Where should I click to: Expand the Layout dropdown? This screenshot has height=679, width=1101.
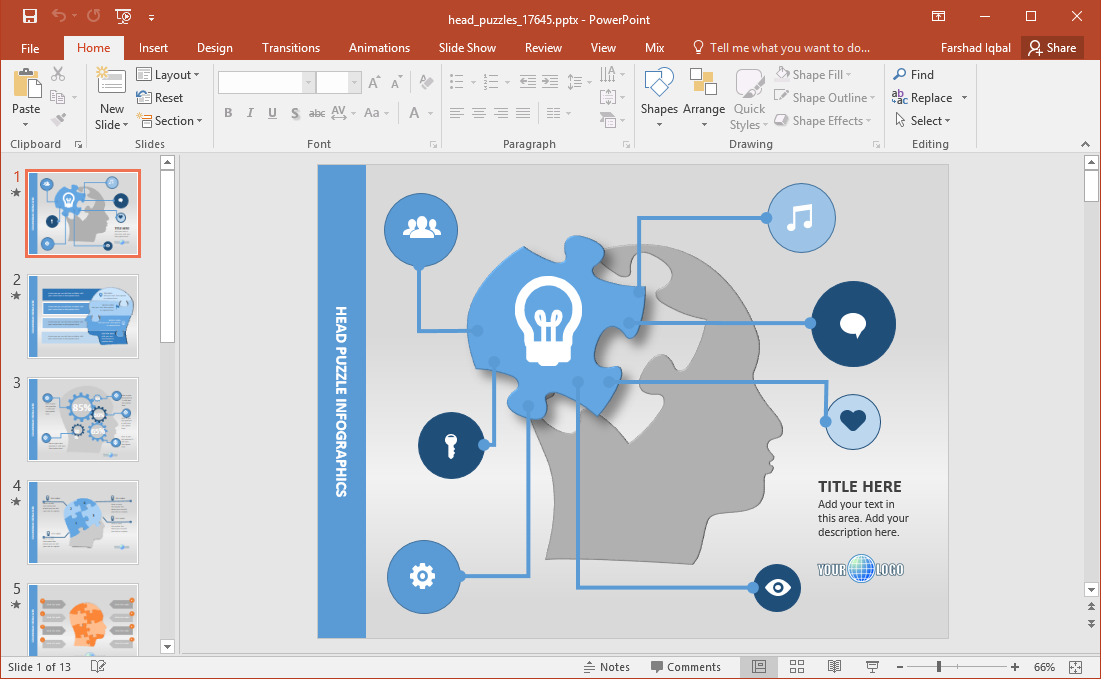[x=168, y=75]
